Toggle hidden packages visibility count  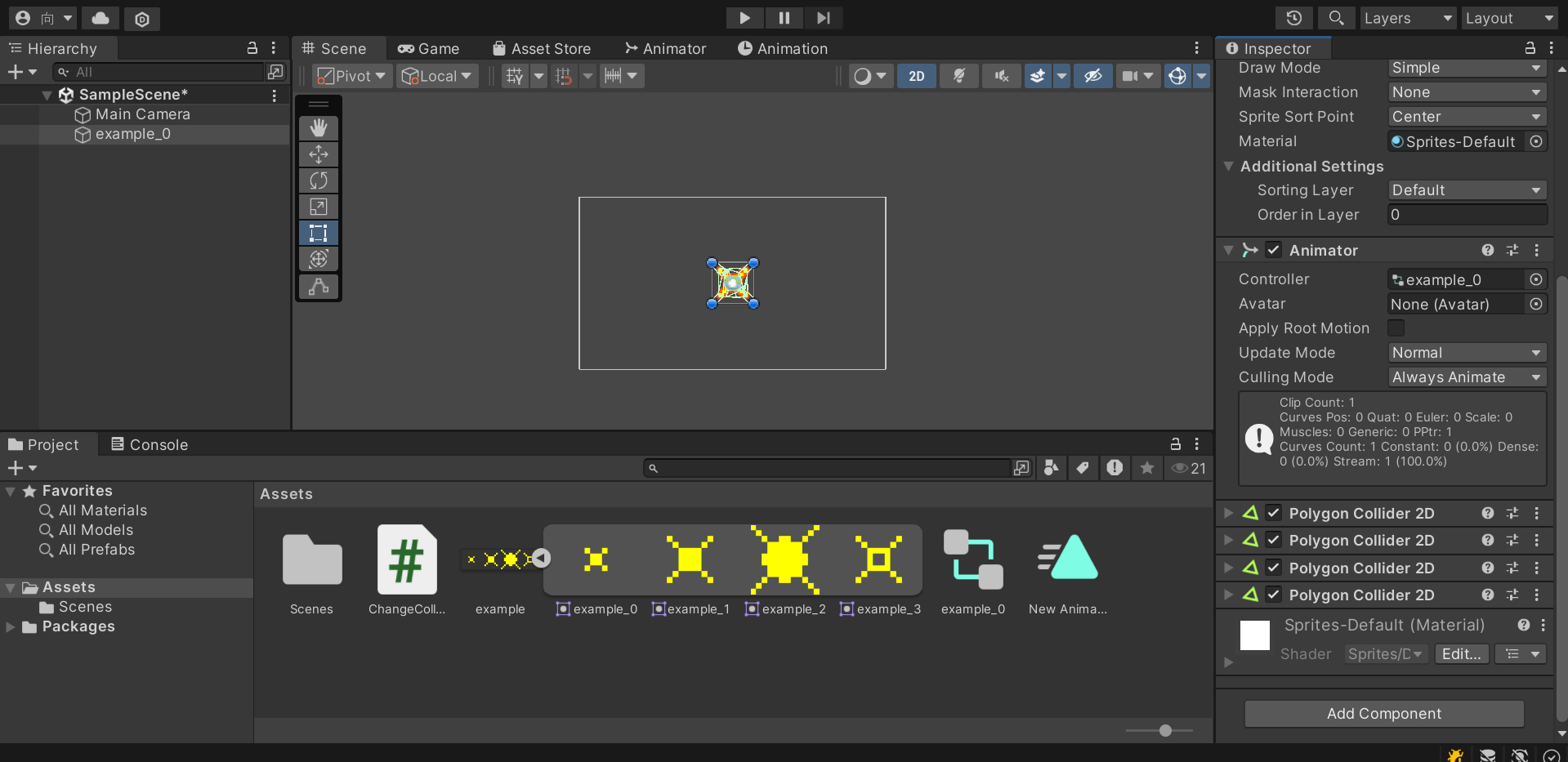[1189, 468]
